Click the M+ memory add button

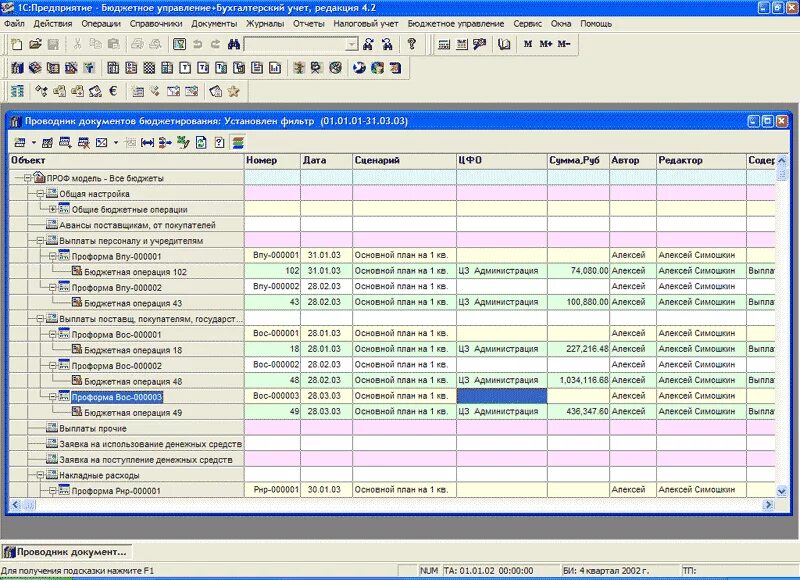(545, 44)
